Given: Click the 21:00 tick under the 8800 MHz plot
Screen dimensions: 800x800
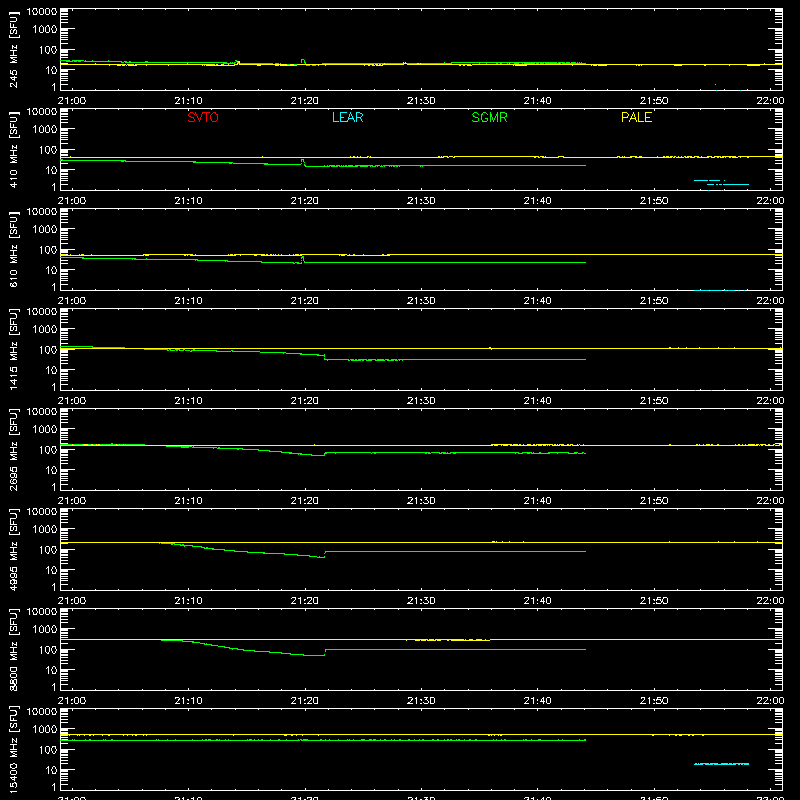Looking at the screenshot, I should point(72,701).
